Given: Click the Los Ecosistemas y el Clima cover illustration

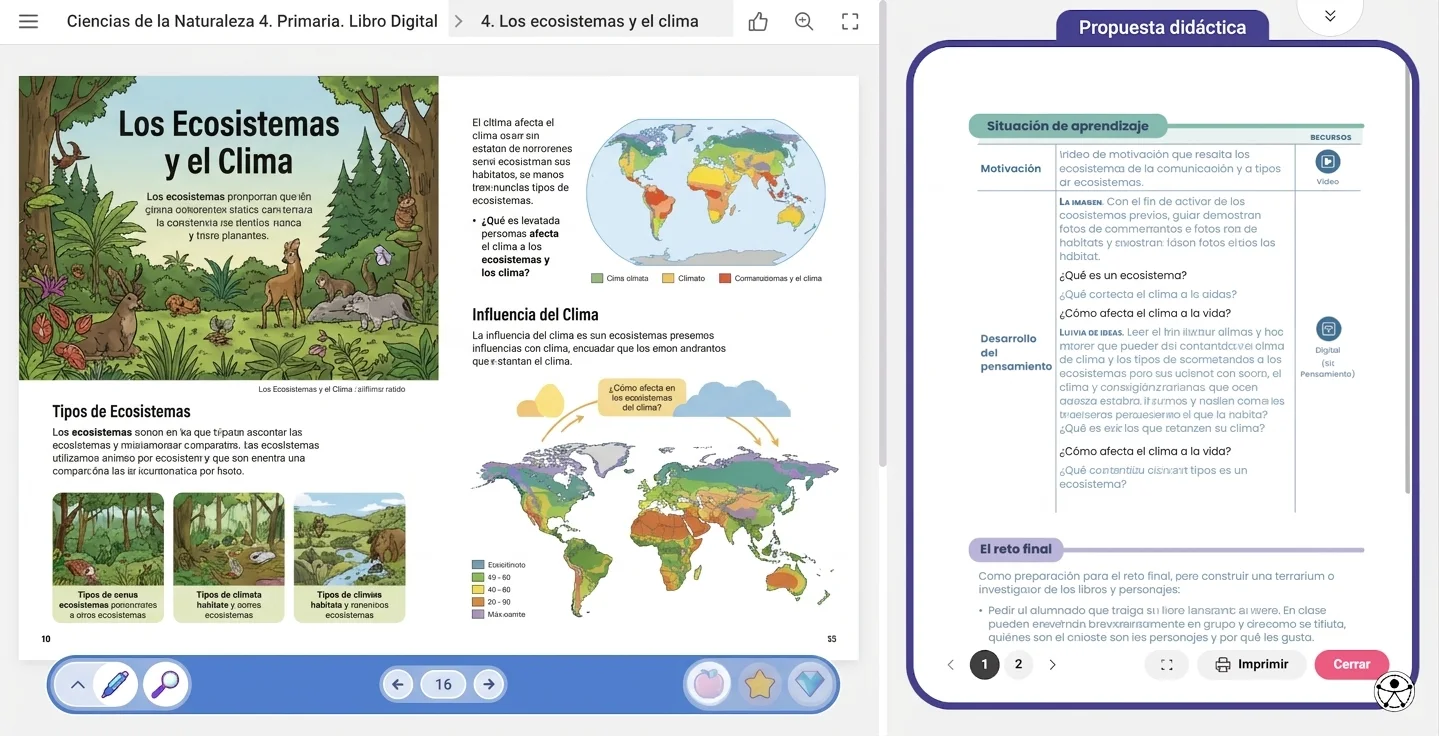Looking at the screenshot, I should 228,228.
